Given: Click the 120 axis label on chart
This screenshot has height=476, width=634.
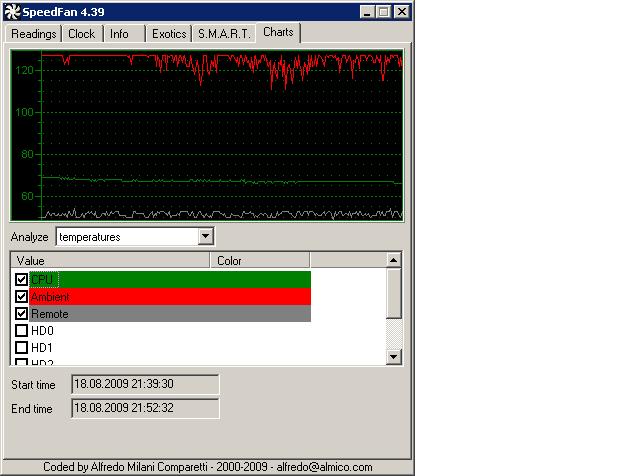Looking at the screenshot, I should (24, 70).
